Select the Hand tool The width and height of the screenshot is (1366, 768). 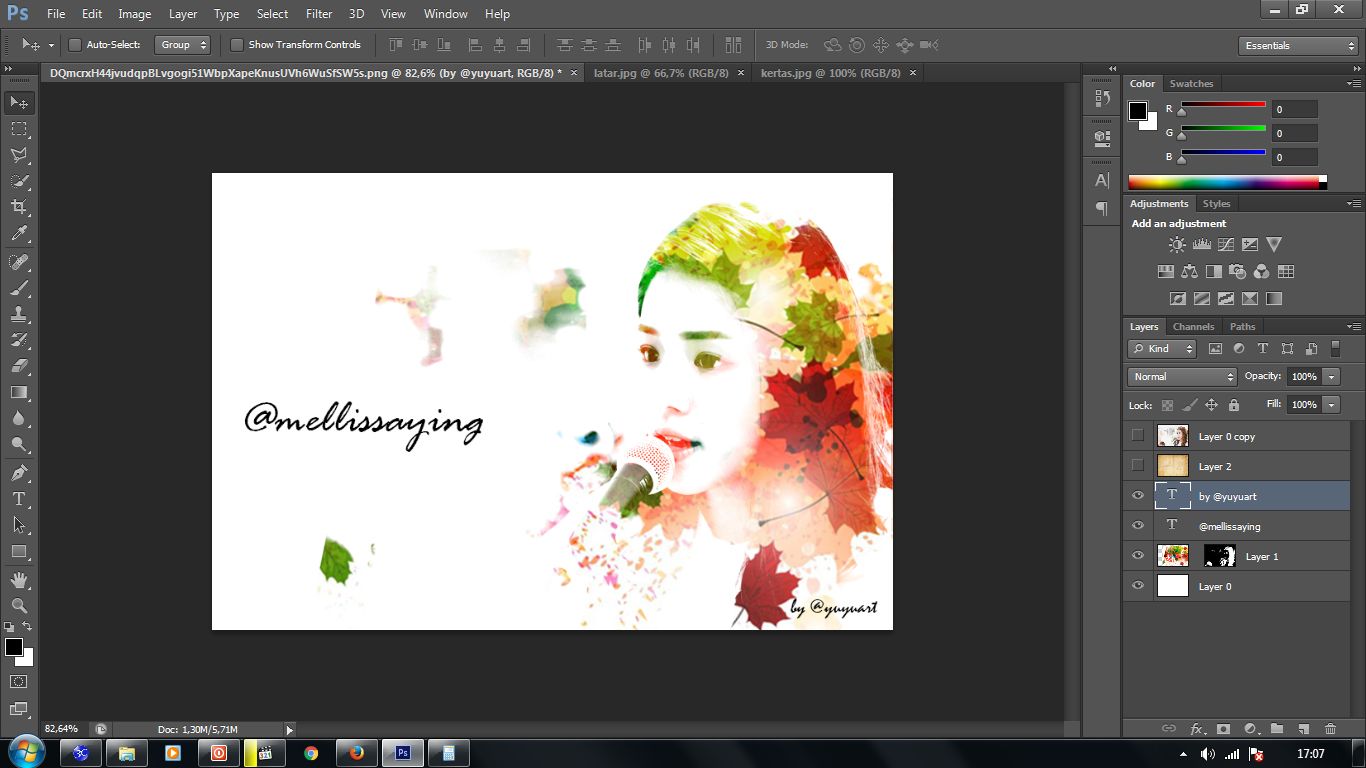pos(19,579)
